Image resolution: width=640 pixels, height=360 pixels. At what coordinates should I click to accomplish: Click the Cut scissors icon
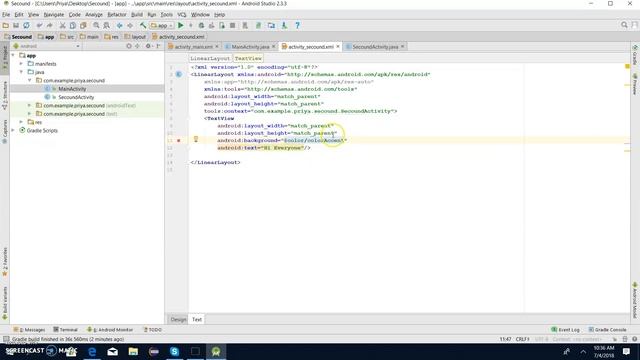pyautogui.click(x=62, y=25)
